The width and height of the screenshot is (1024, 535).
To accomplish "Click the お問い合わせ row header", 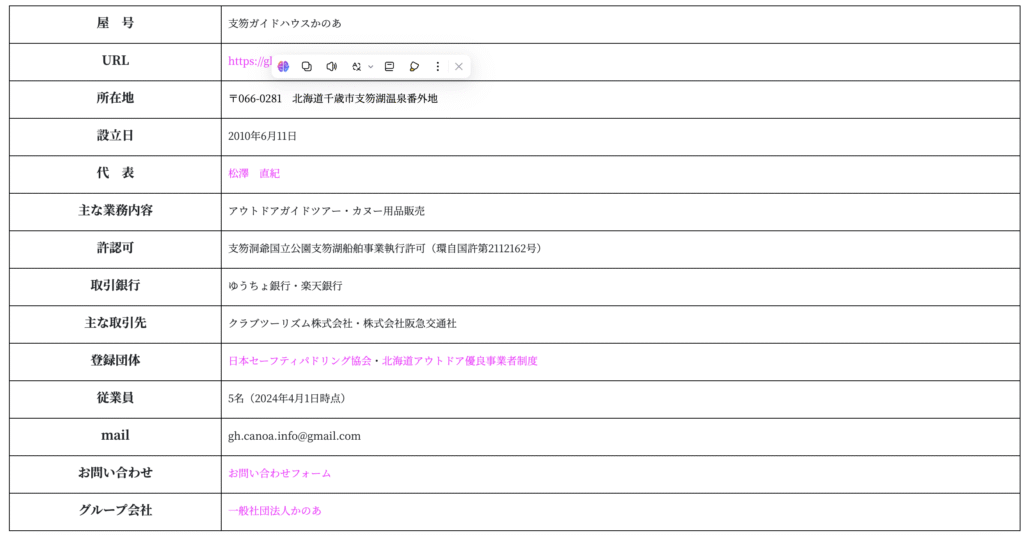I will tap(116, 473).
